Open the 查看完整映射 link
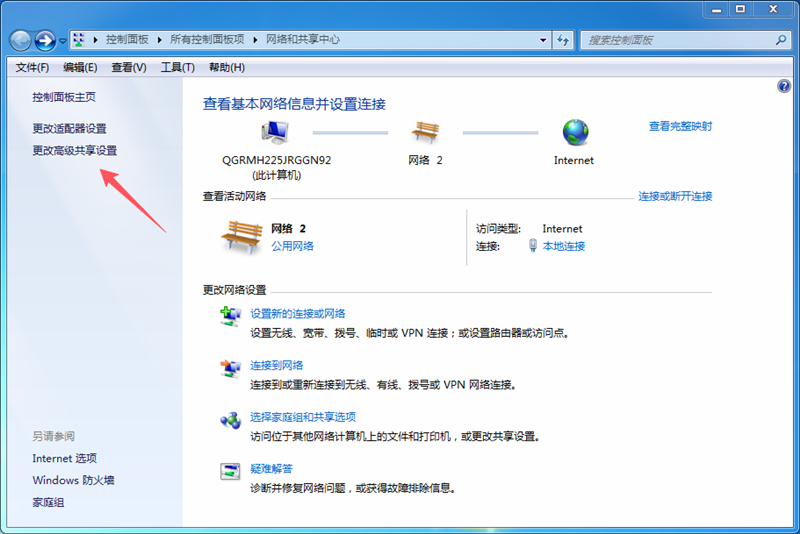800x534 pixels. 680,126
